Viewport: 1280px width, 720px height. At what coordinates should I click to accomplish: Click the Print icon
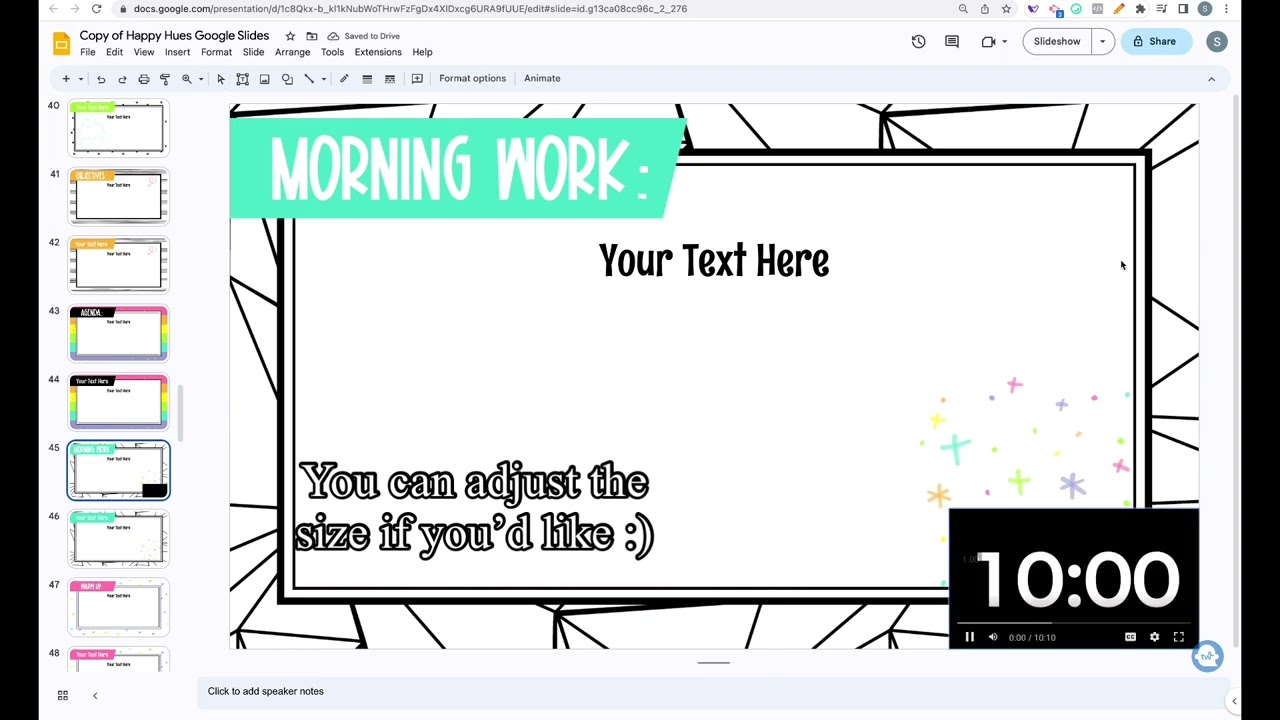(143, 78)
